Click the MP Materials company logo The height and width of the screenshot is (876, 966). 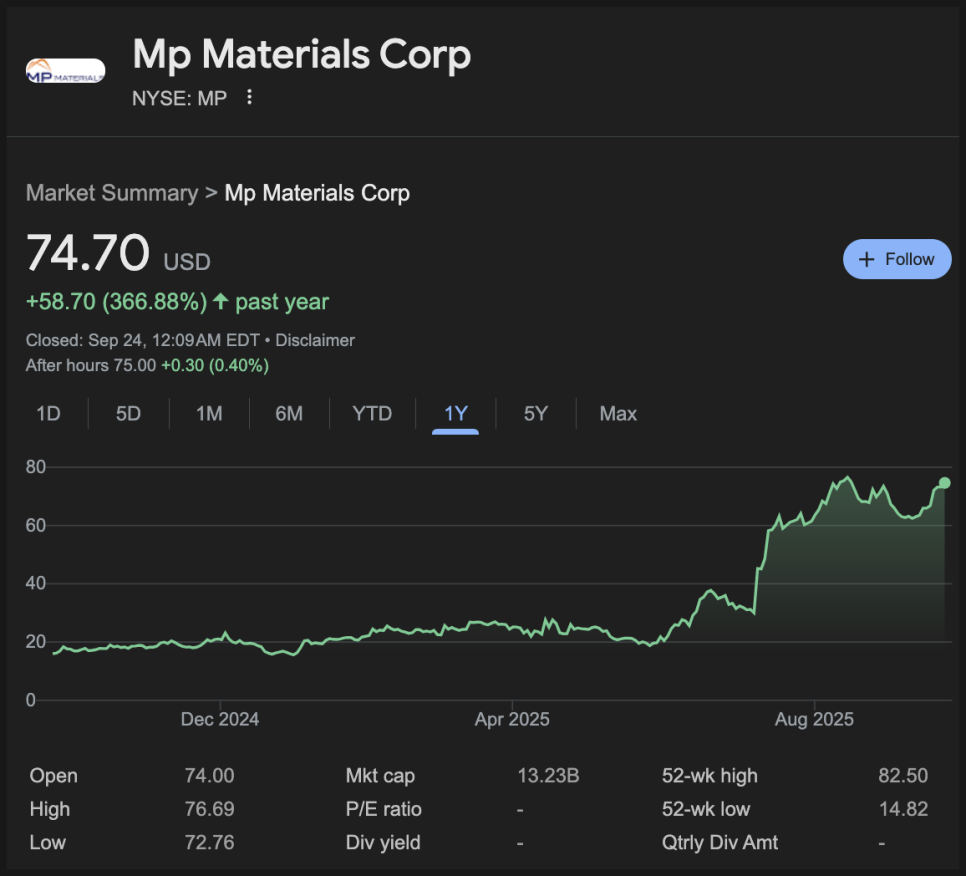click(x=65, y=71)
